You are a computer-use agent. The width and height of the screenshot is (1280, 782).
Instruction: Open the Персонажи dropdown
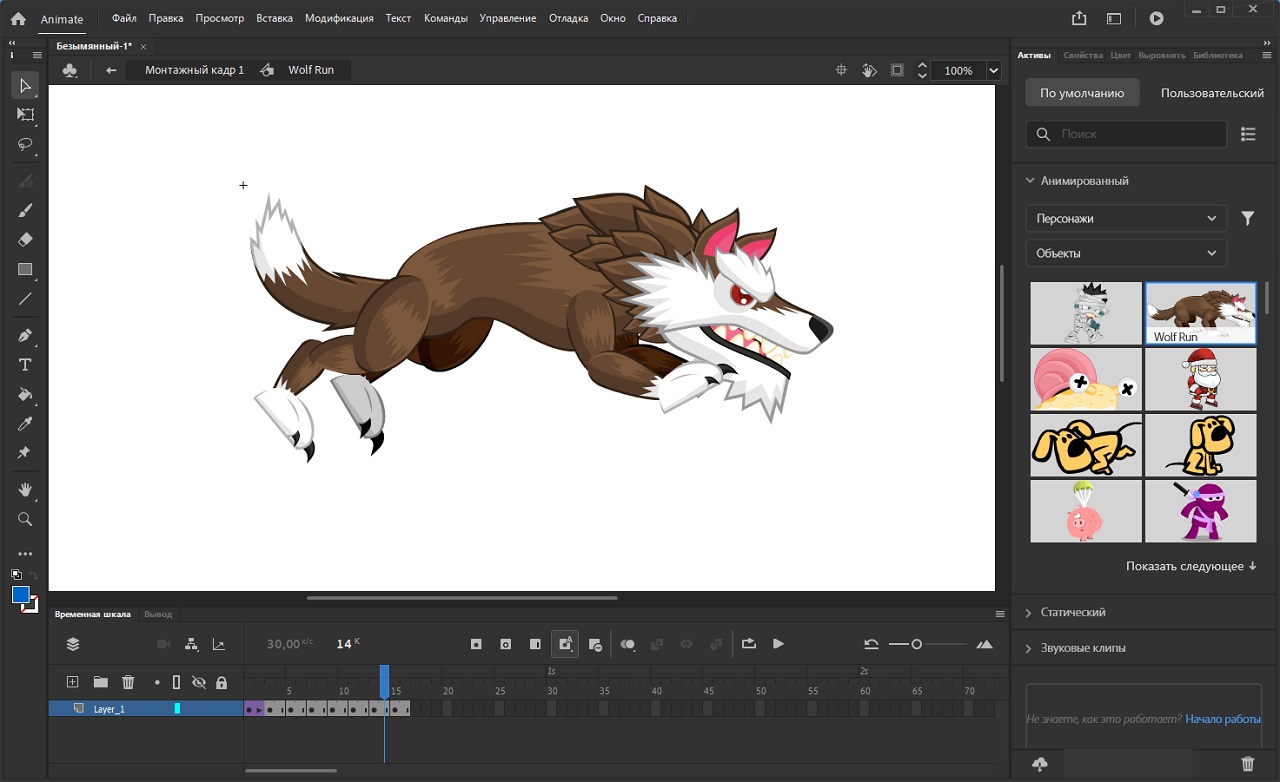pos(1126,218)
